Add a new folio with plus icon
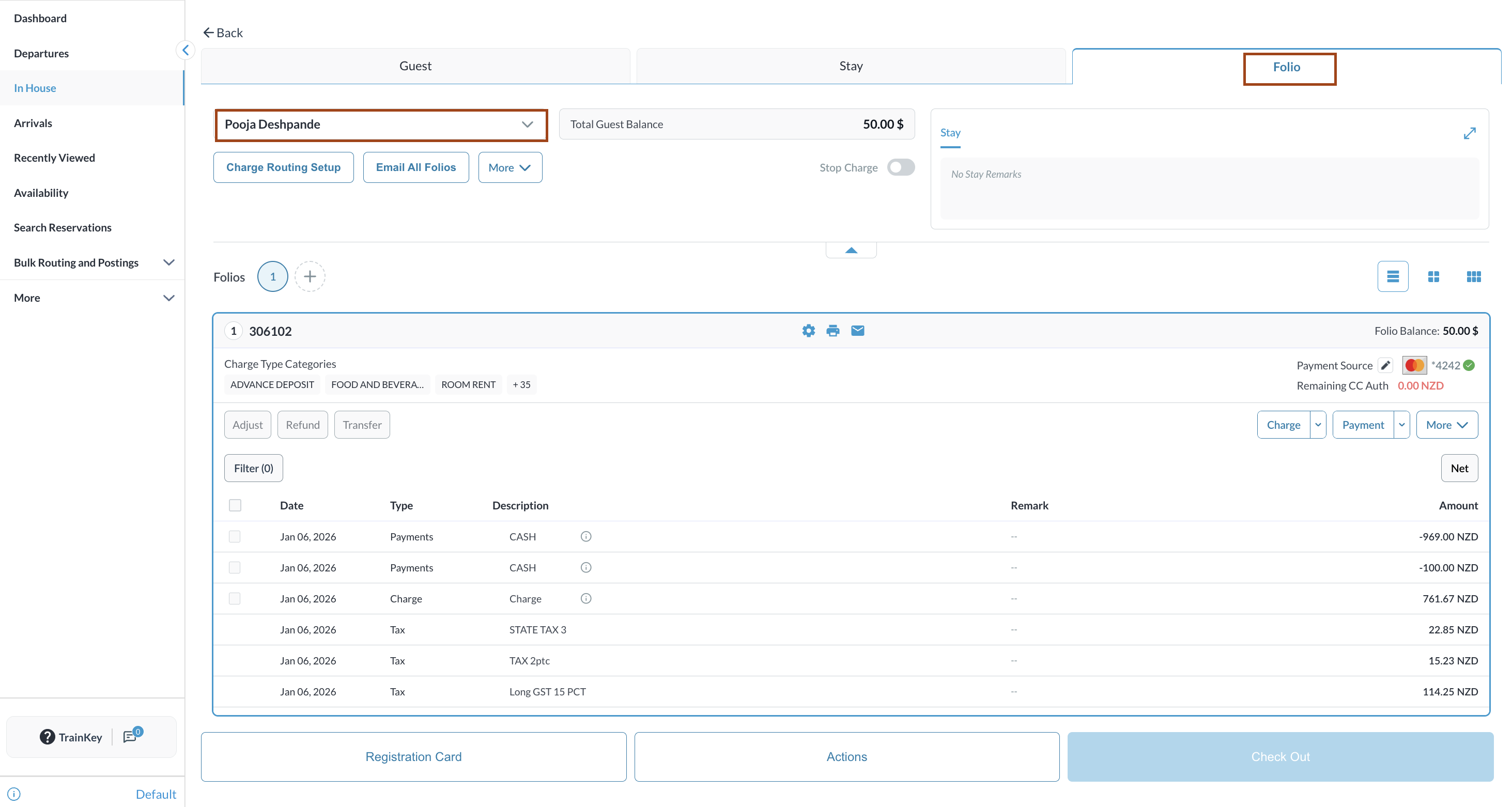The width and height of the screenshot is (1512, 807). click(x=310, y=276)
